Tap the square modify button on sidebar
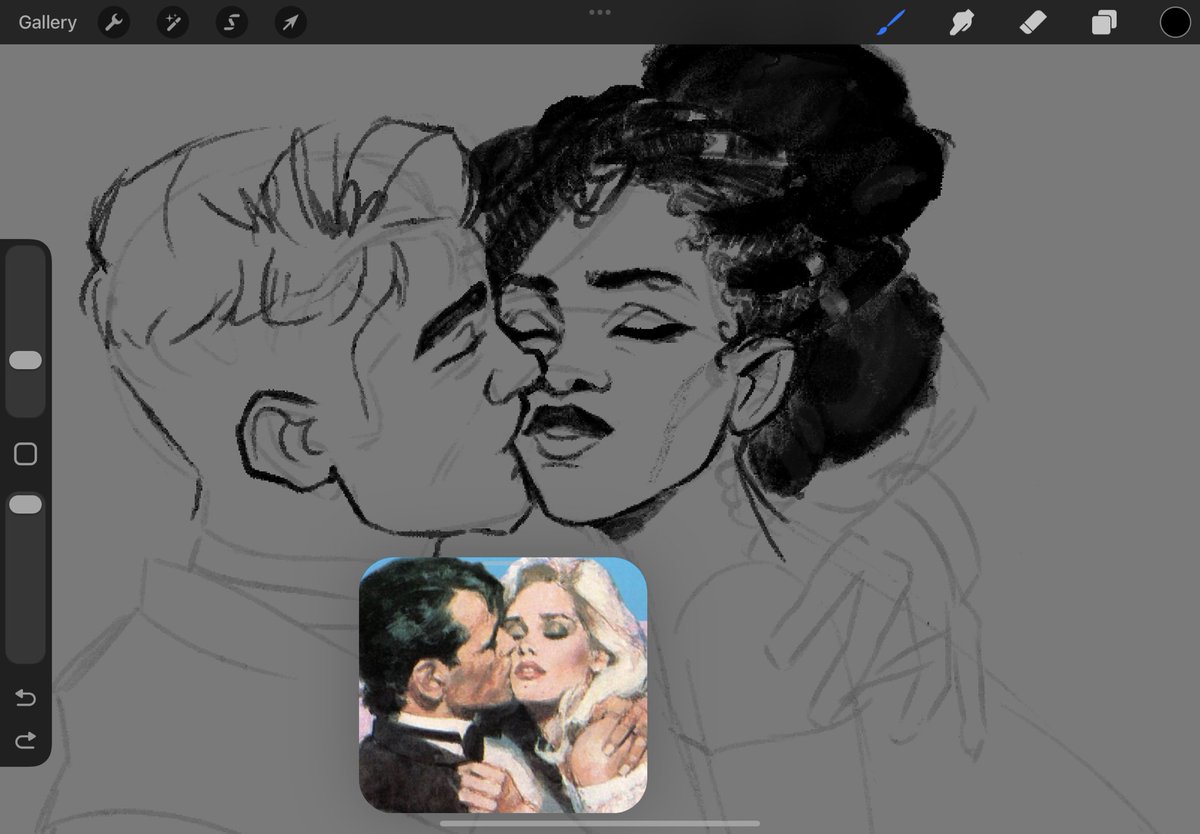Screen dimensions: 1200x834 tap(25, 454)
